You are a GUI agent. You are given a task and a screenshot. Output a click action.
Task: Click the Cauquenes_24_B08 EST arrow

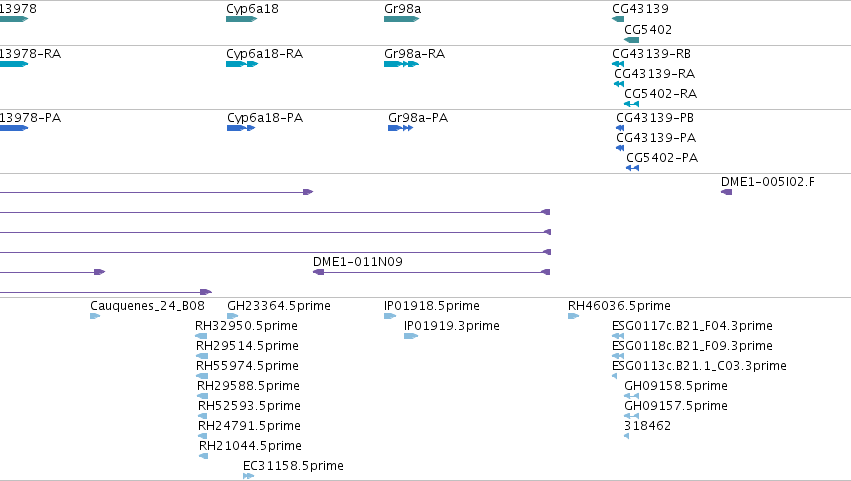coord(96,316)
